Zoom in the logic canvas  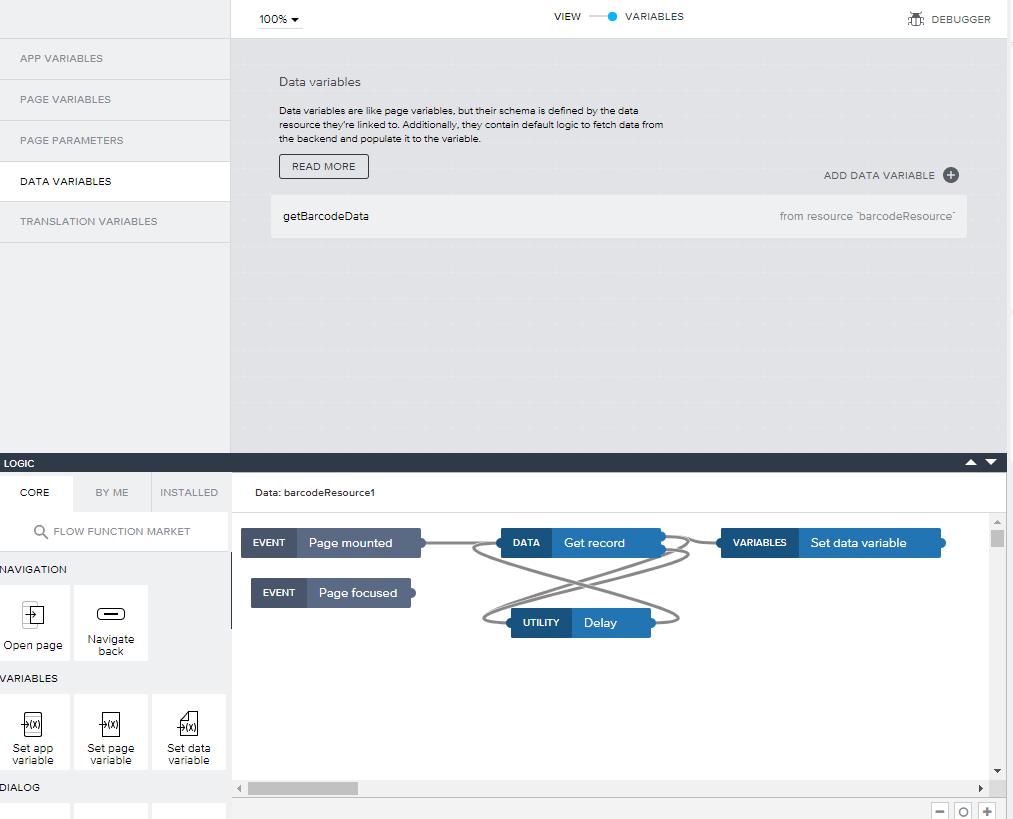pyautogui.click(x=987, y=811)
